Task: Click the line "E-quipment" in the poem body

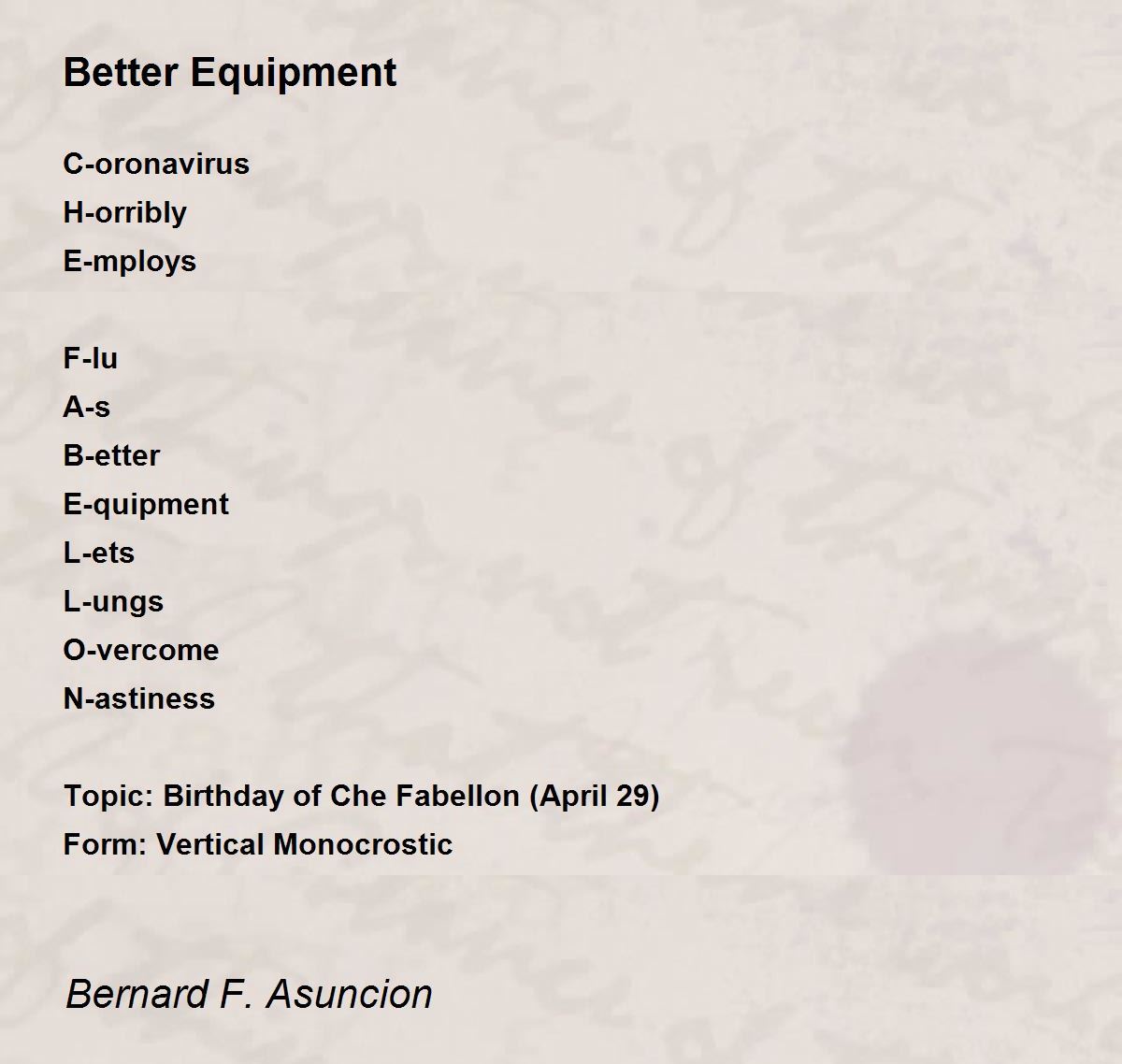Action: point(146,505)
